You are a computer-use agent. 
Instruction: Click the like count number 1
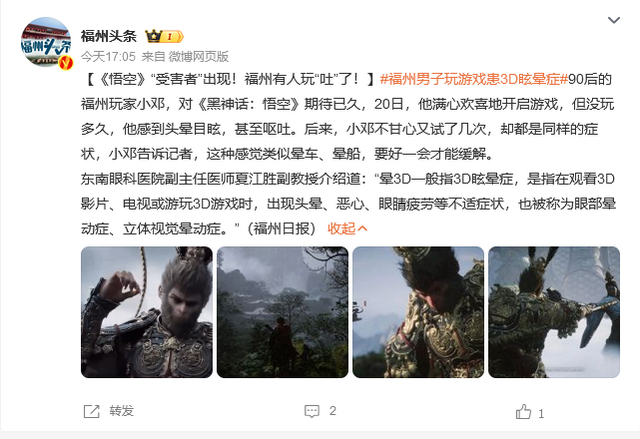(541, 414)
